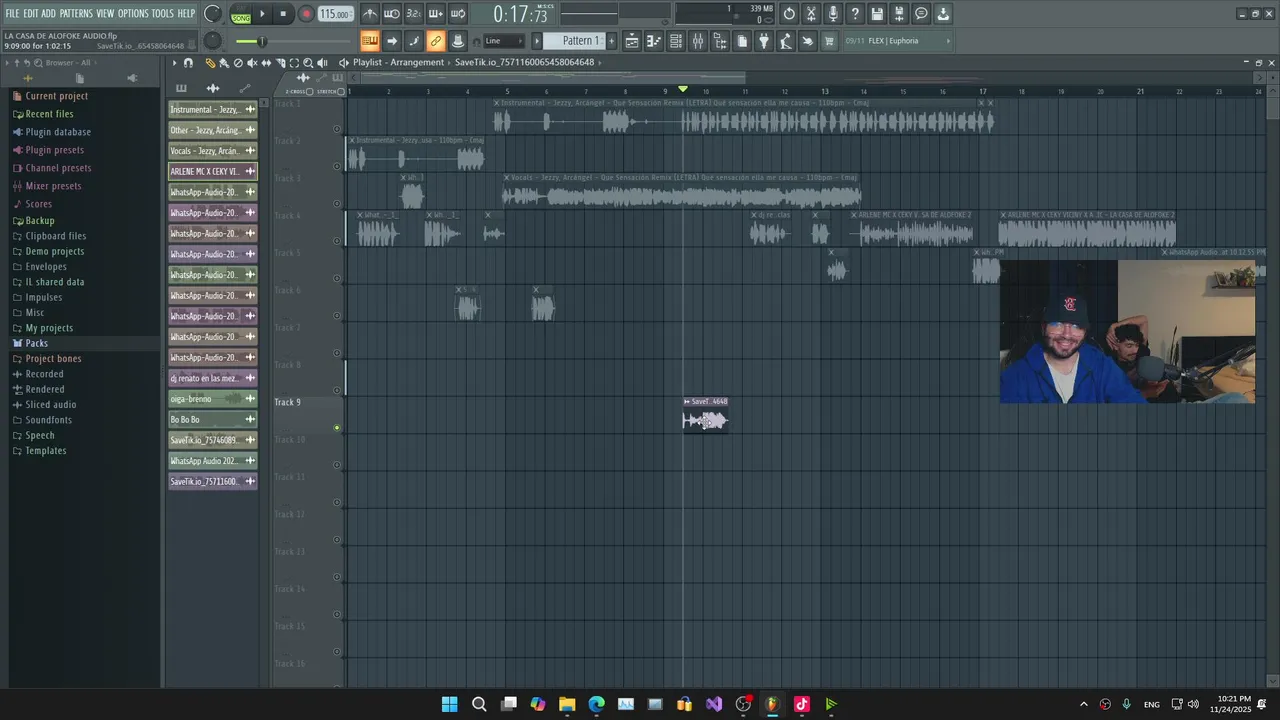Open the FILE menu
Image resolution: width=1280 pixels, height=720 pixels.
pyautogui.click(x=12, y=14)
